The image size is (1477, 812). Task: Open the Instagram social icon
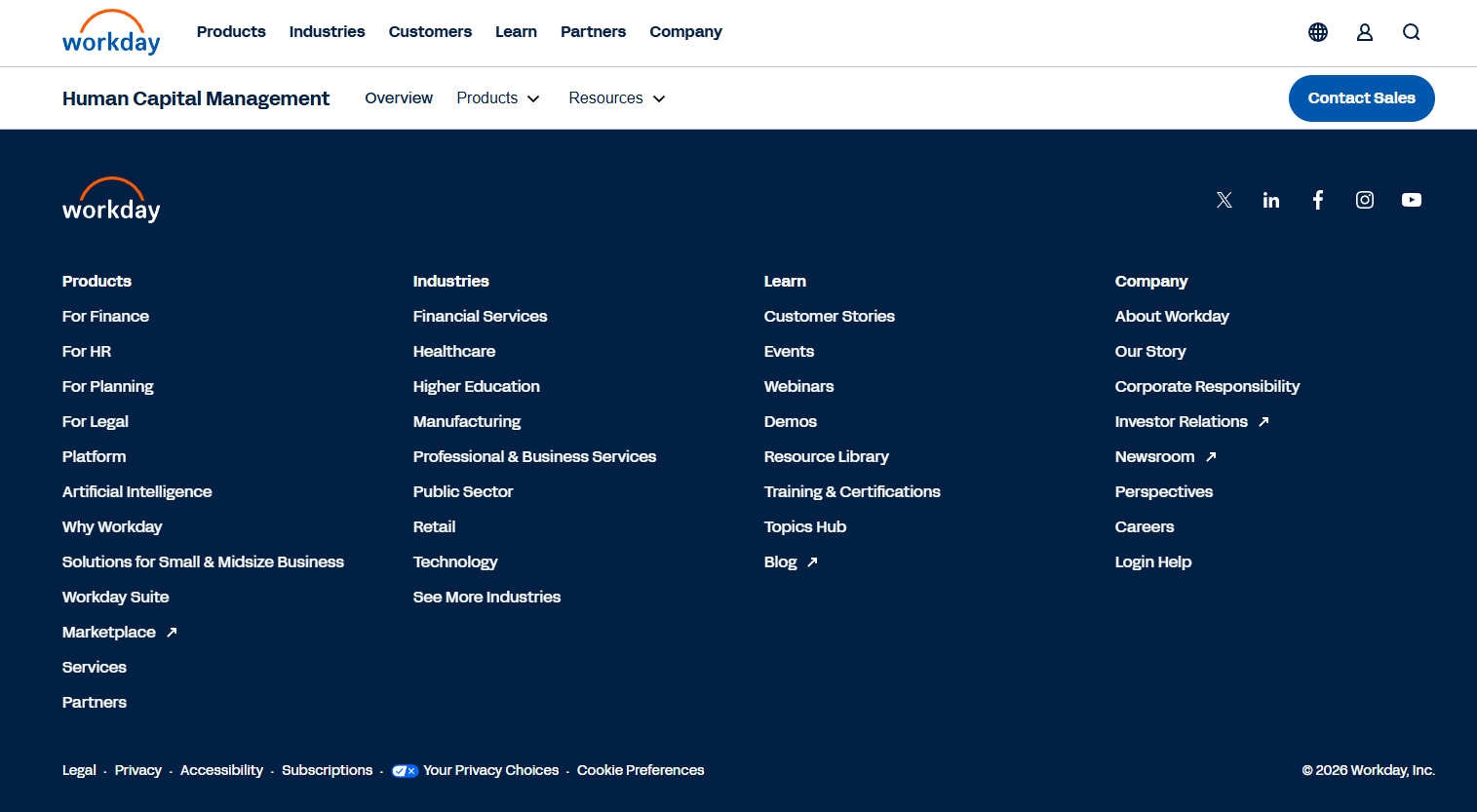1364,199
